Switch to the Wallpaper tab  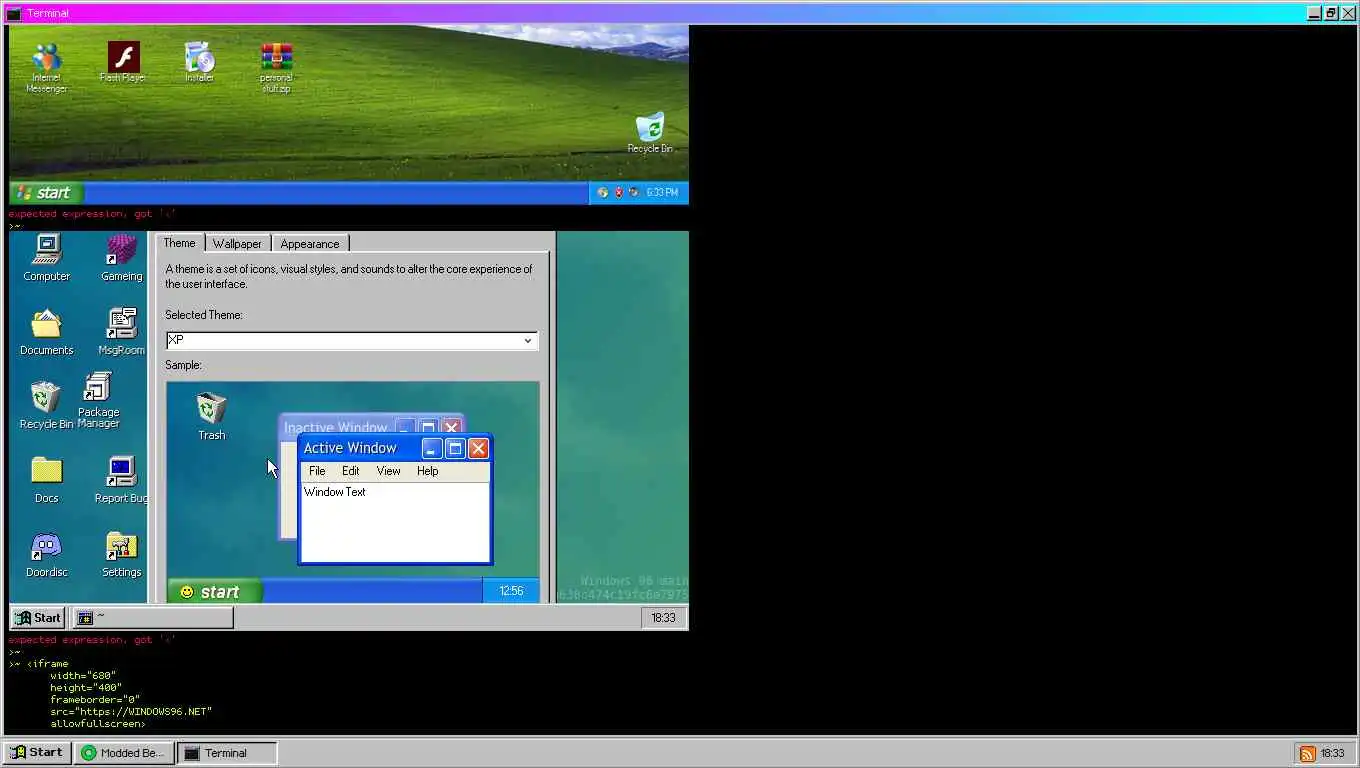(x=237, y=244)
